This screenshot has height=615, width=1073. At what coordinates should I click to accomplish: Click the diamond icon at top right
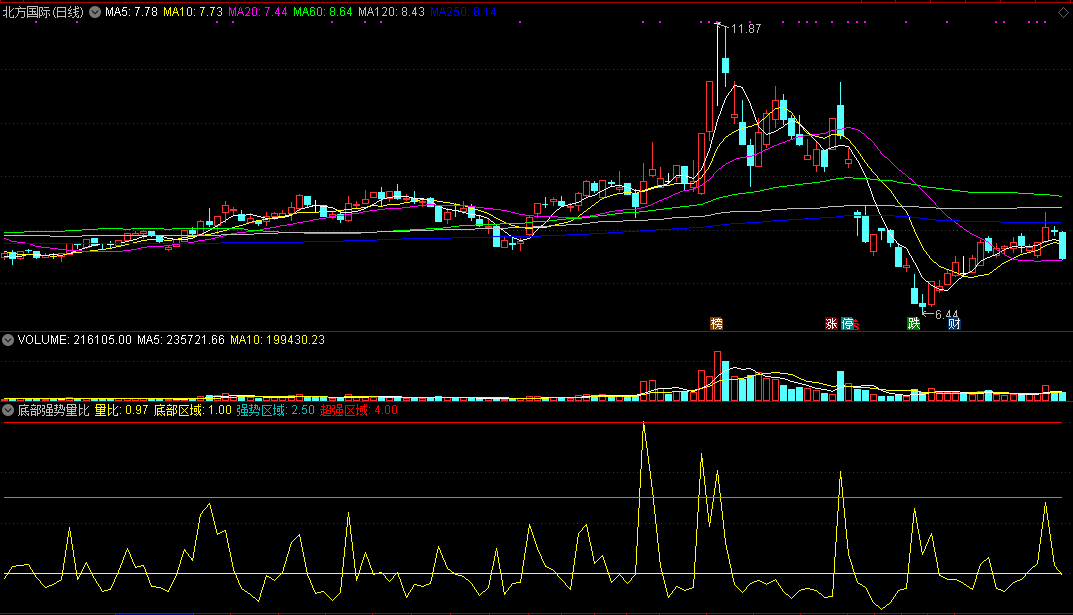[1063, 12]
